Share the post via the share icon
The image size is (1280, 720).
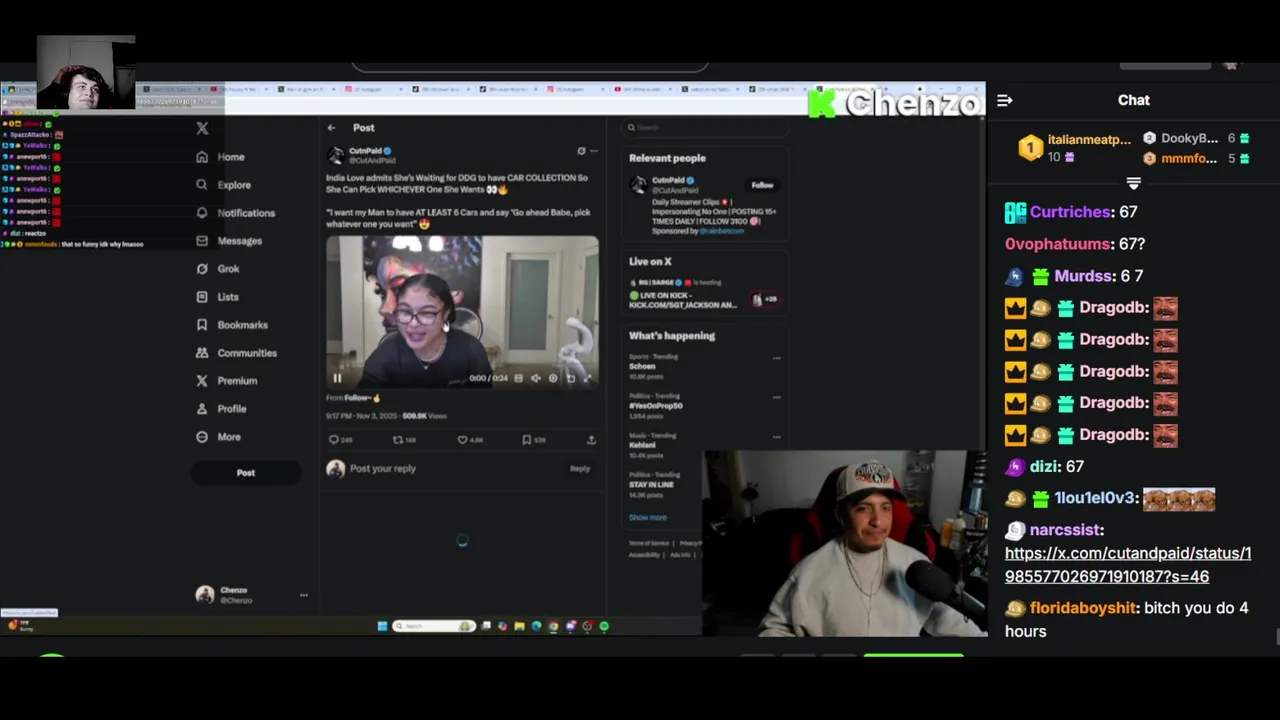[591, 440]
